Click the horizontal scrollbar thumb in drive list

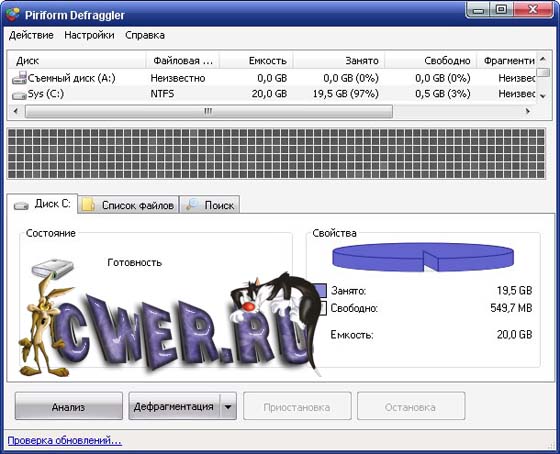(x=209, y=111)
